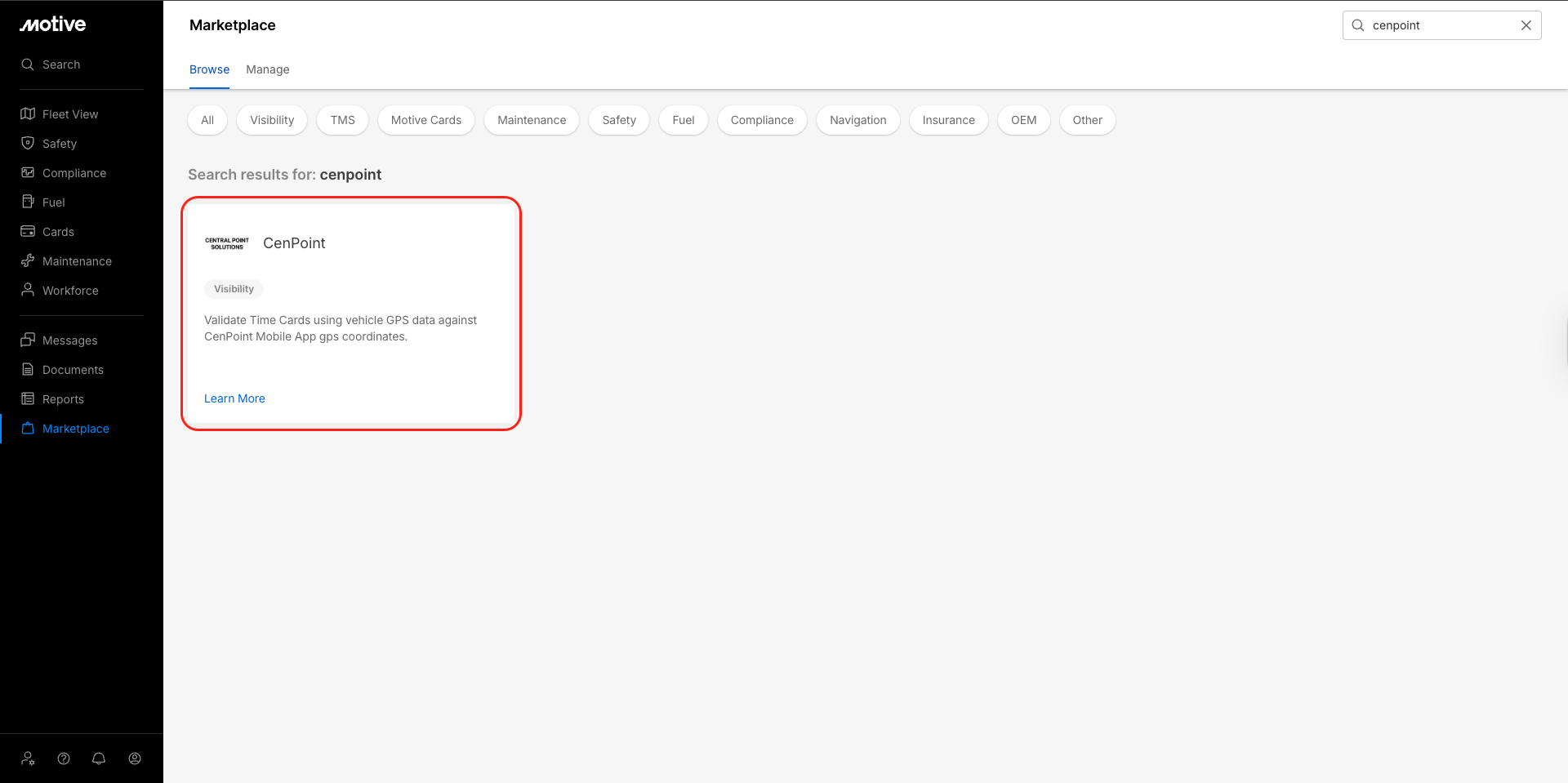Filter by Fuel category chip
Viewport: 1568px width, 783px height.
click(684, 120)
